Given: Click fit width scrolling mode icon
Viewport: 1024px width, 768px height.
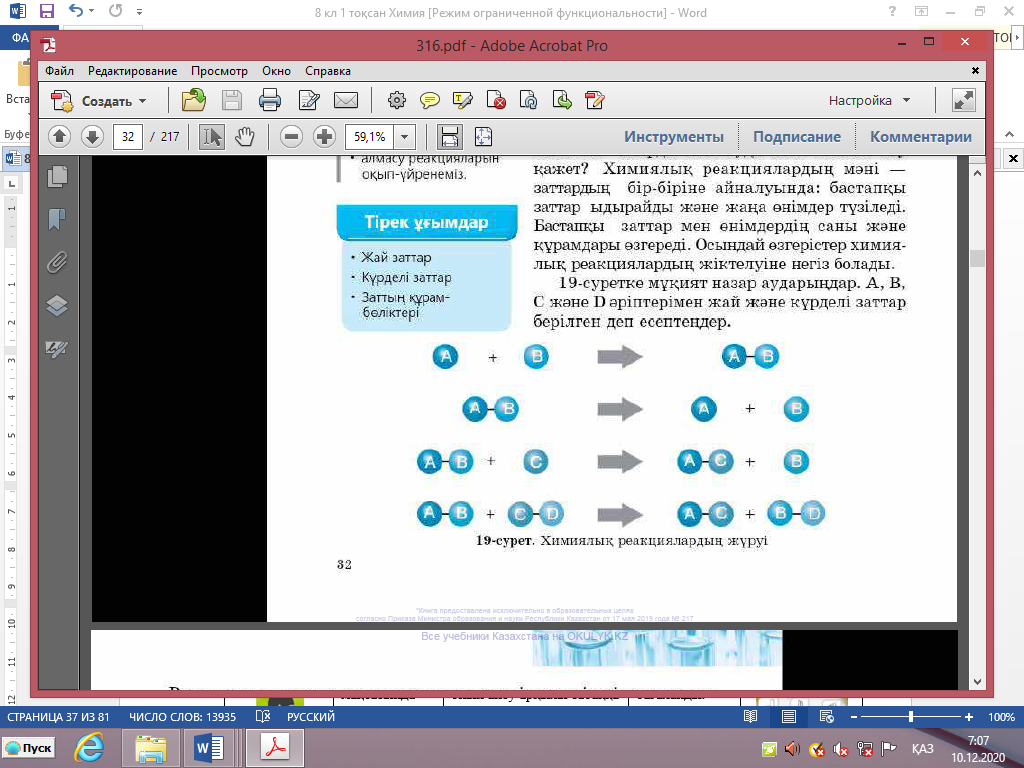Looking at the screenshot, I should pos(449,136).
